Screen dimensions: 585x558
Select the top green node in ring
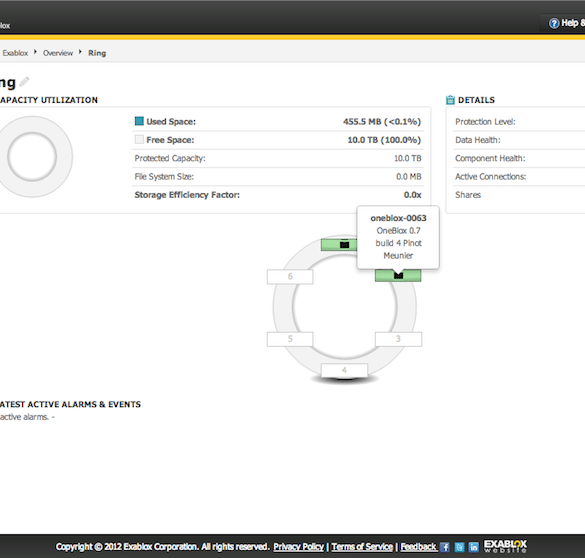339,245
